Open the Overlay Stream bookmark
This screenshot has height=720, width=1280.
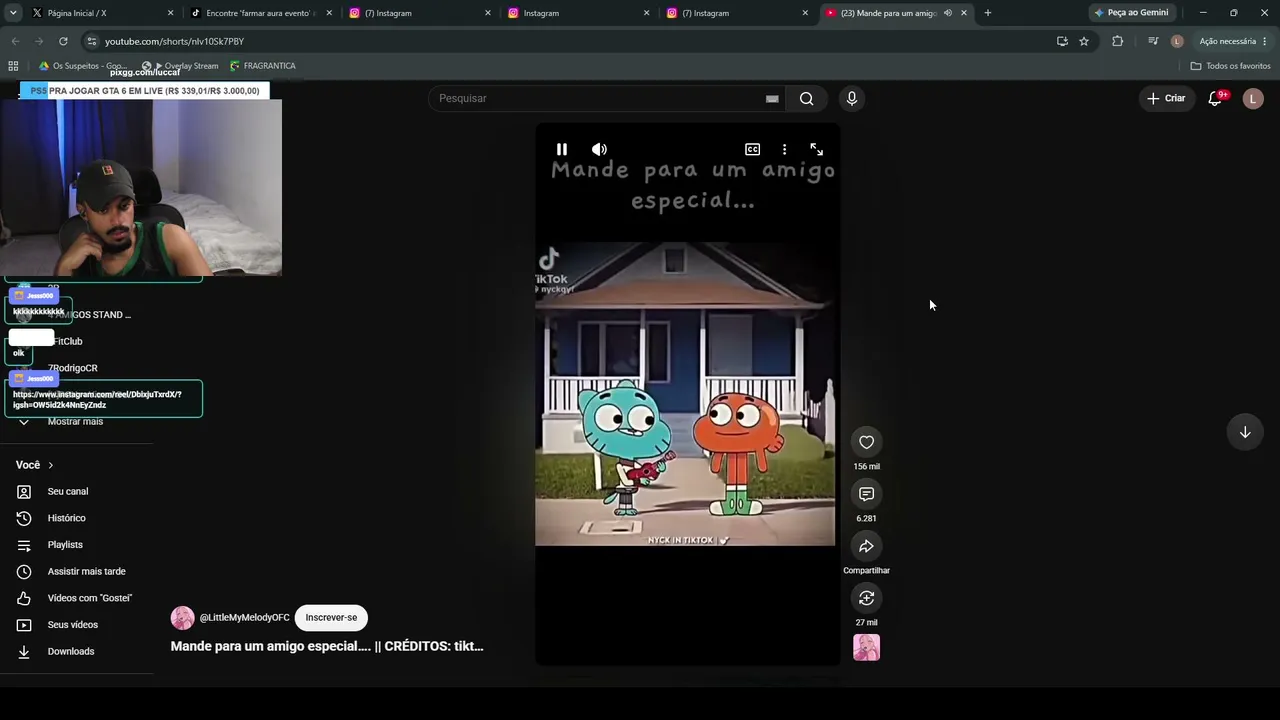pos(186,66)
